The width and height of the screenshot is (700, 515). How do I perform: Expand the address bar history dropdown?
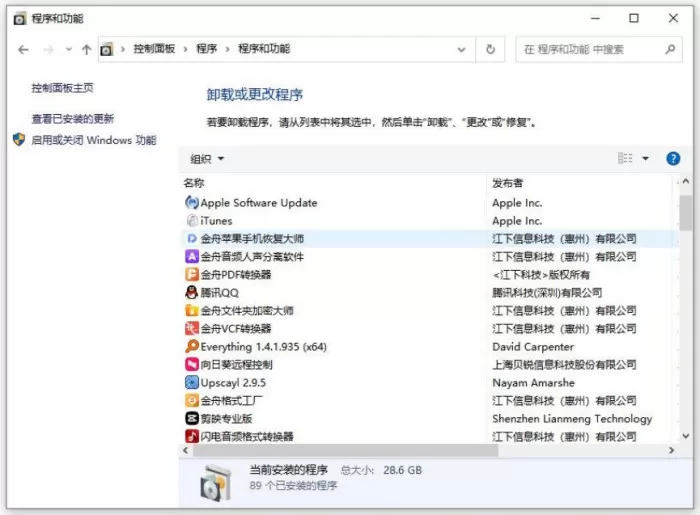(462, 50)
